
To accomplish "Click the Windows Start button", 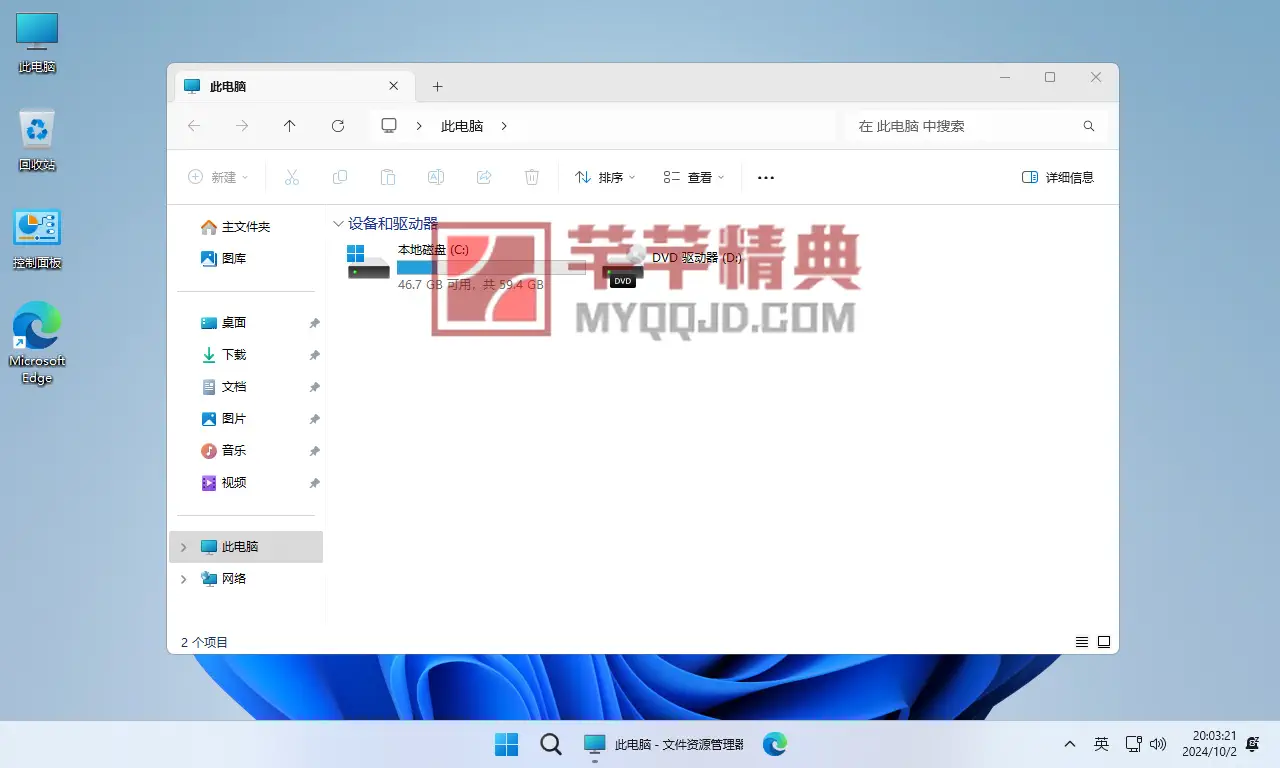I will tap(507, 744).
